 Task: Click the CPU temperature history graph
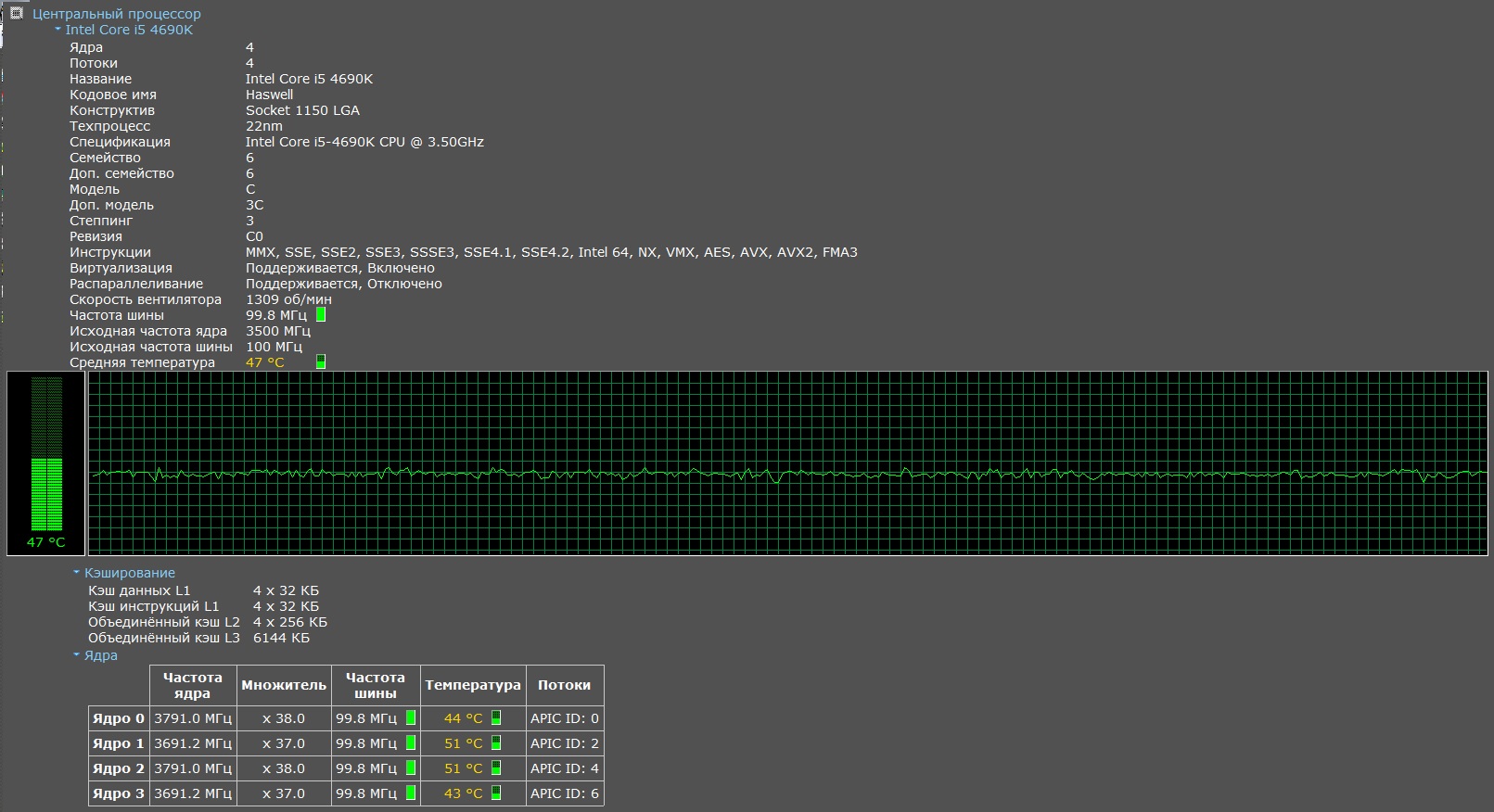(788, 463)
